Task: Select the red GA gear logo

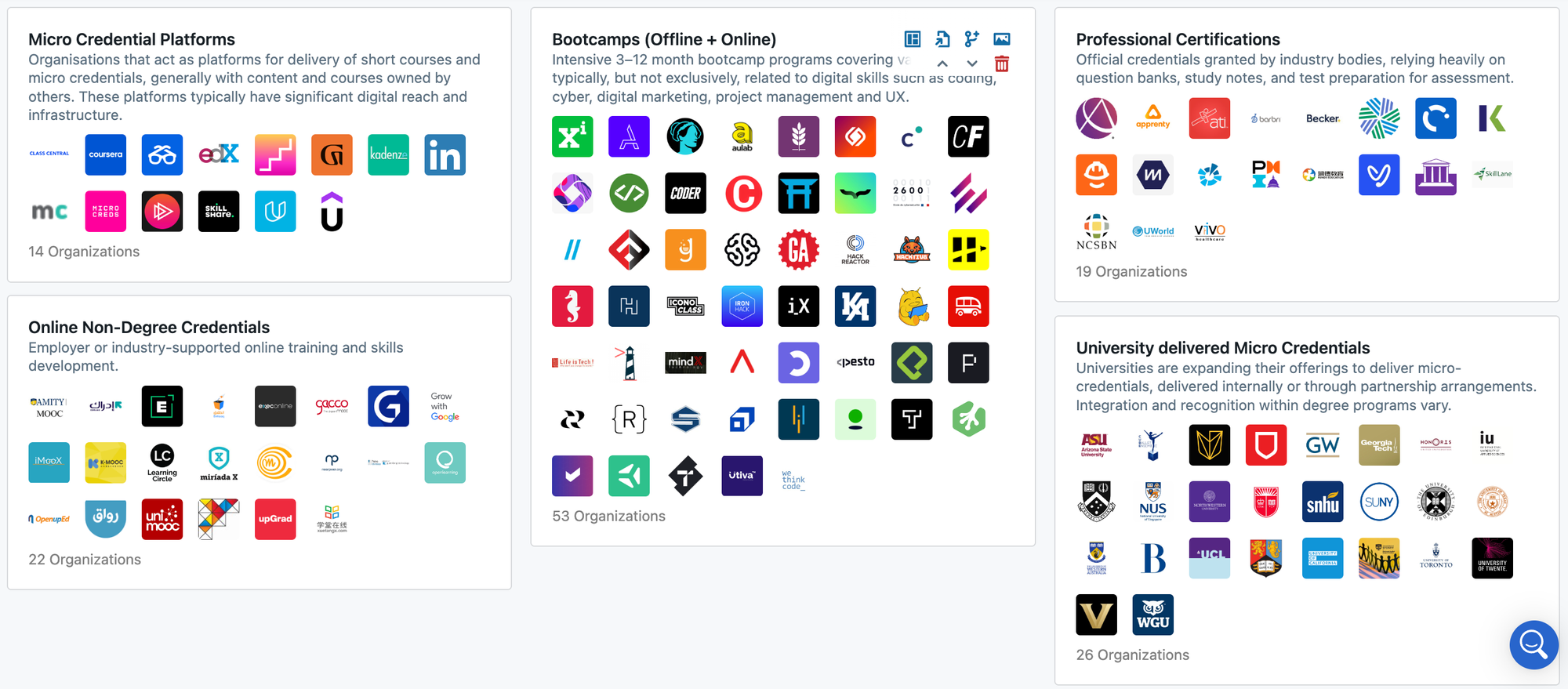Action: pos(799,250)
